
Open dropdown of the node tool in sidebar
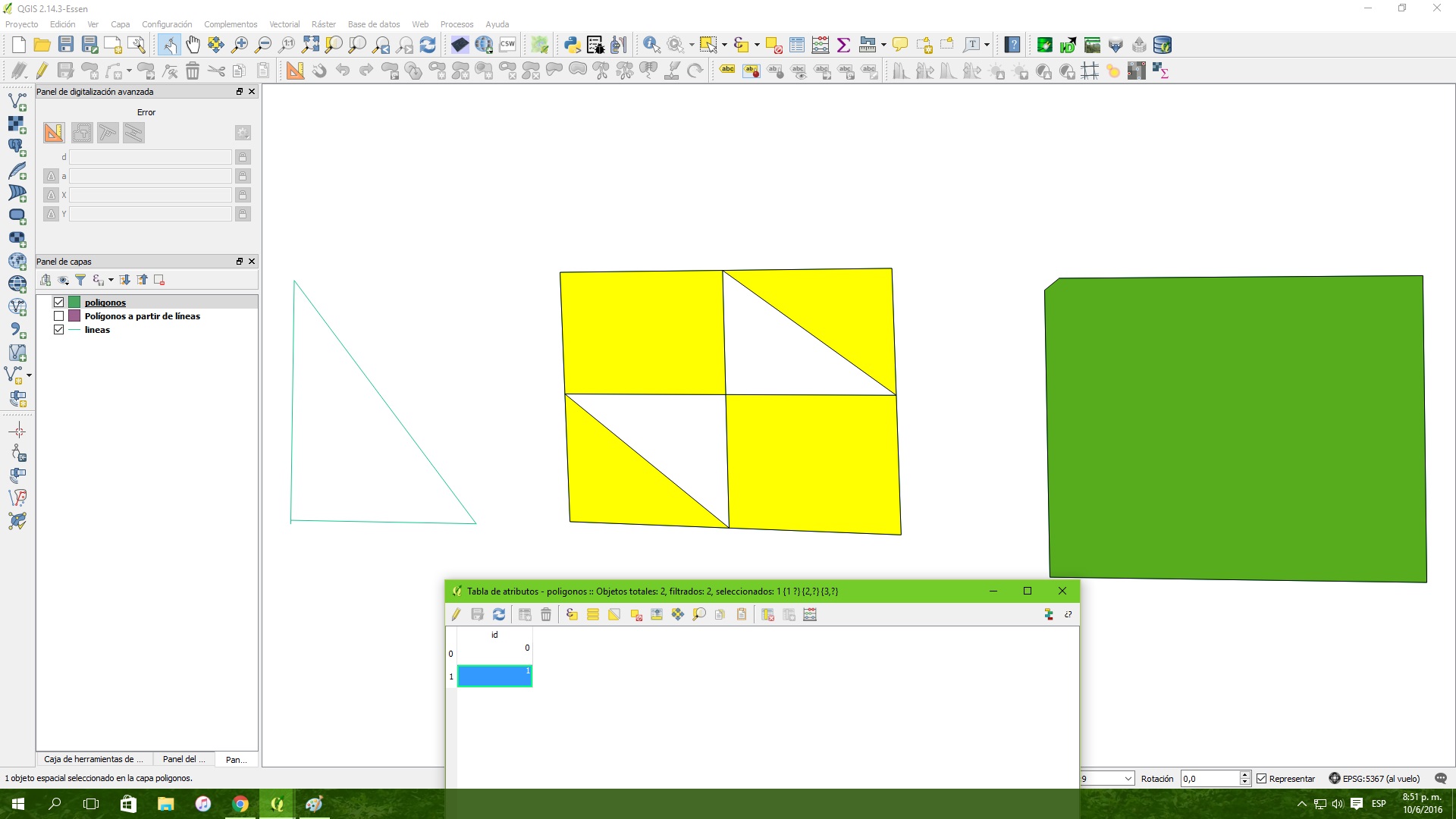point(29,375)
